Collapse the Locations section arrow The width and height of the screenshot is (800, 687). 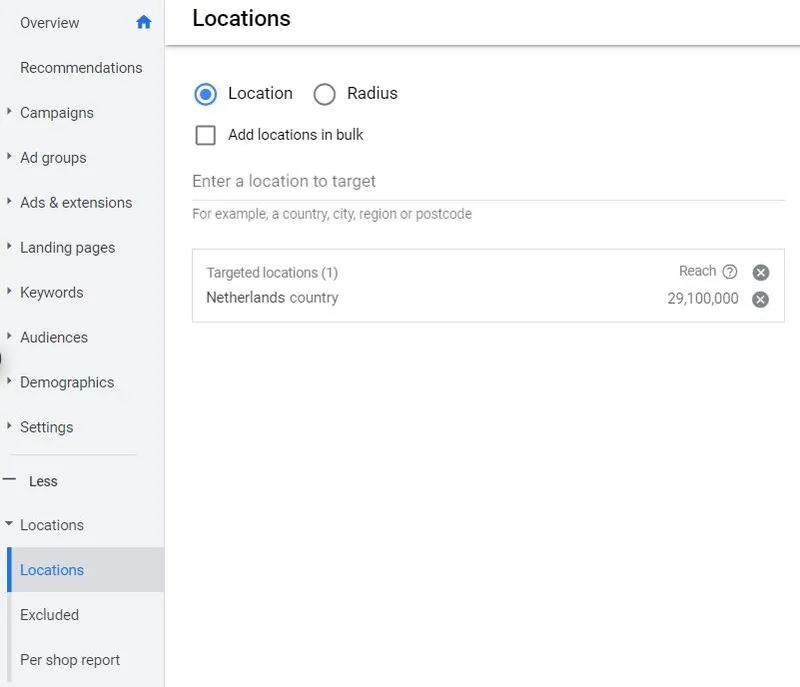[x=9, y=523]
